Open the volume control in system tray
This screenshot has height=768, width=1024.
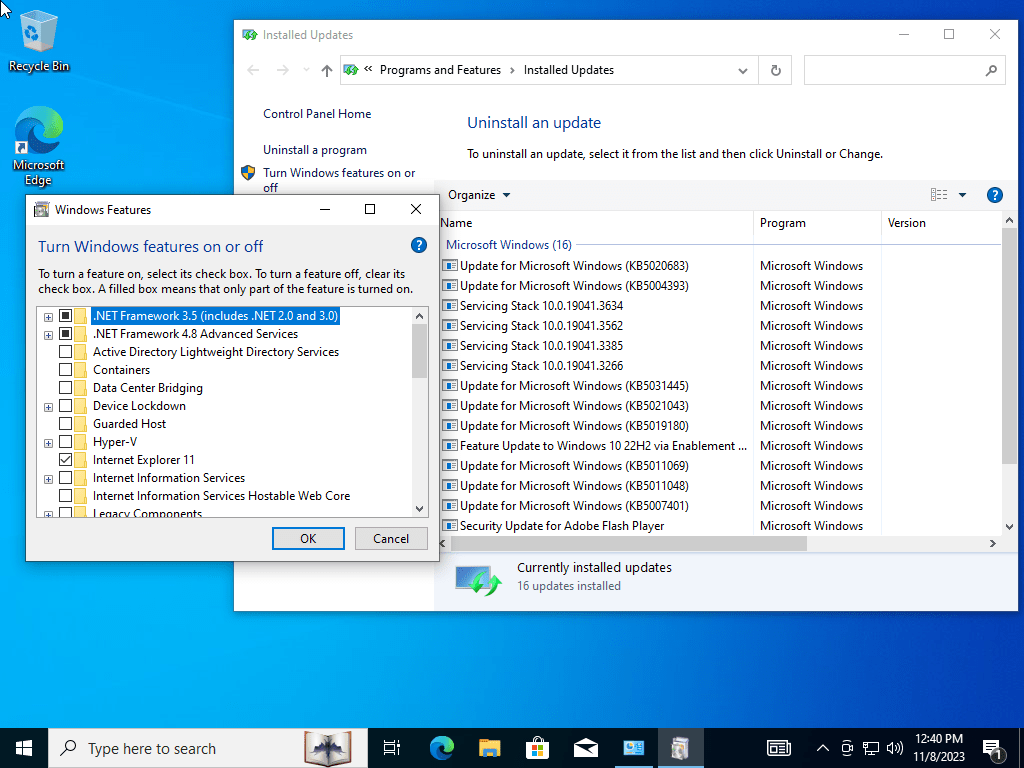[x=895, y=748]
